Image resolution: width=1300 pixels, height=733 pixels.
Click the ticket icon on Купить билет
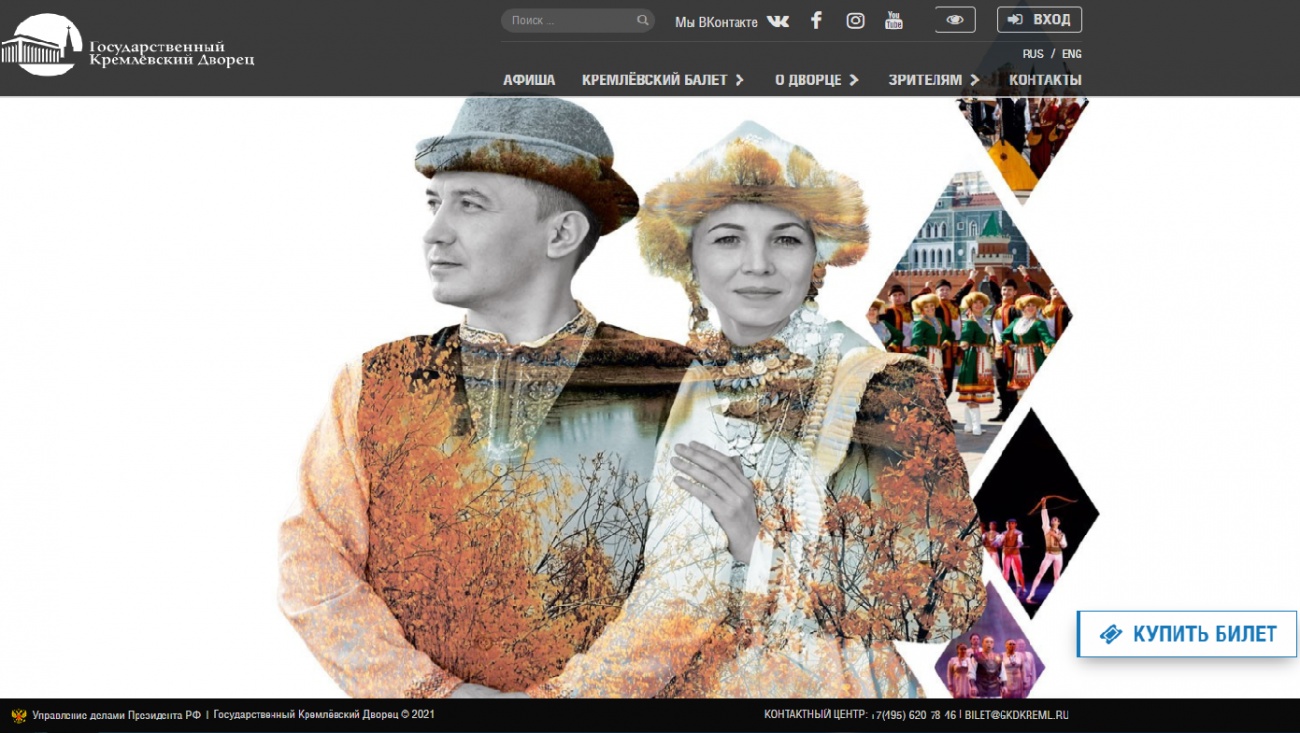1110,634
